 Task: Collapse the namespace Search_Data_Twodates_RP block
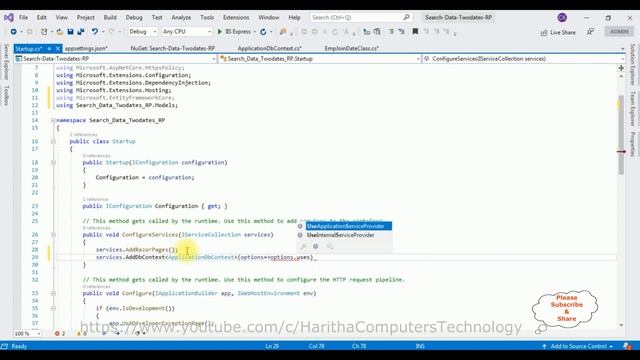pyautogui.click(x=53, y=120)
